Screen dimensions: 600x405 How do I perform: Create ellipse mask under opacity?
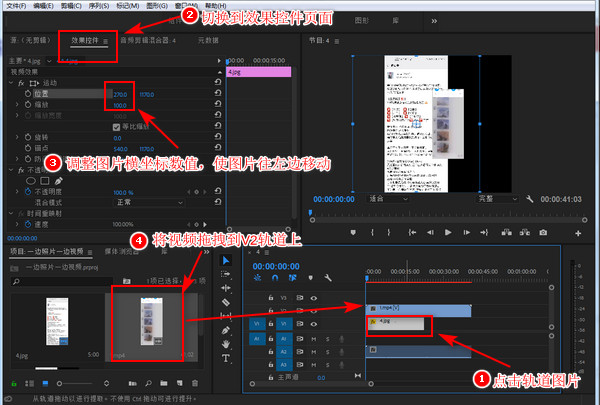coord(31,181)
